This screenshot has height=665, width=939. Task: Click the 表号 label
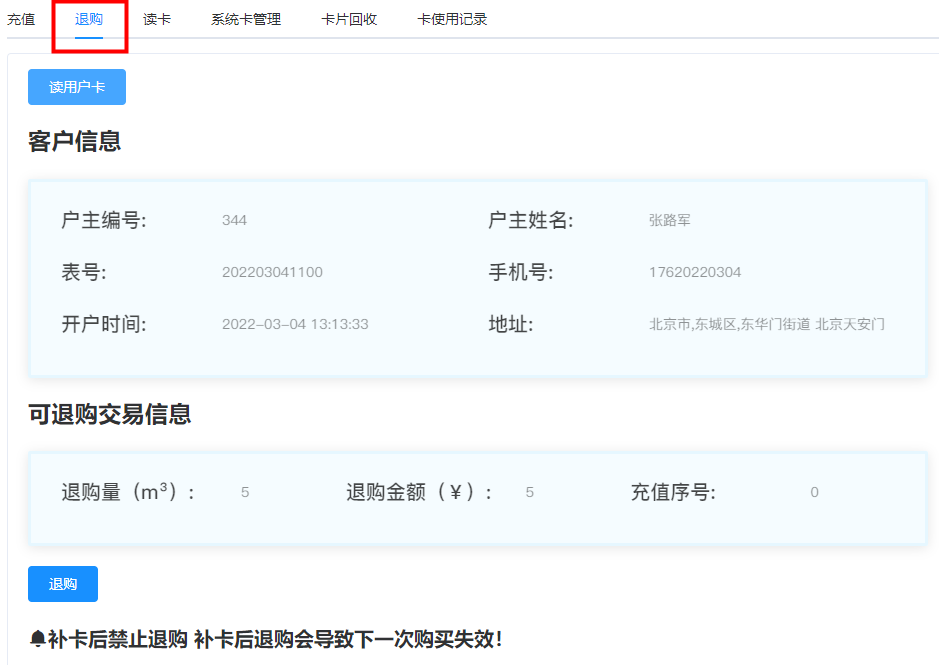click(84, 272)
